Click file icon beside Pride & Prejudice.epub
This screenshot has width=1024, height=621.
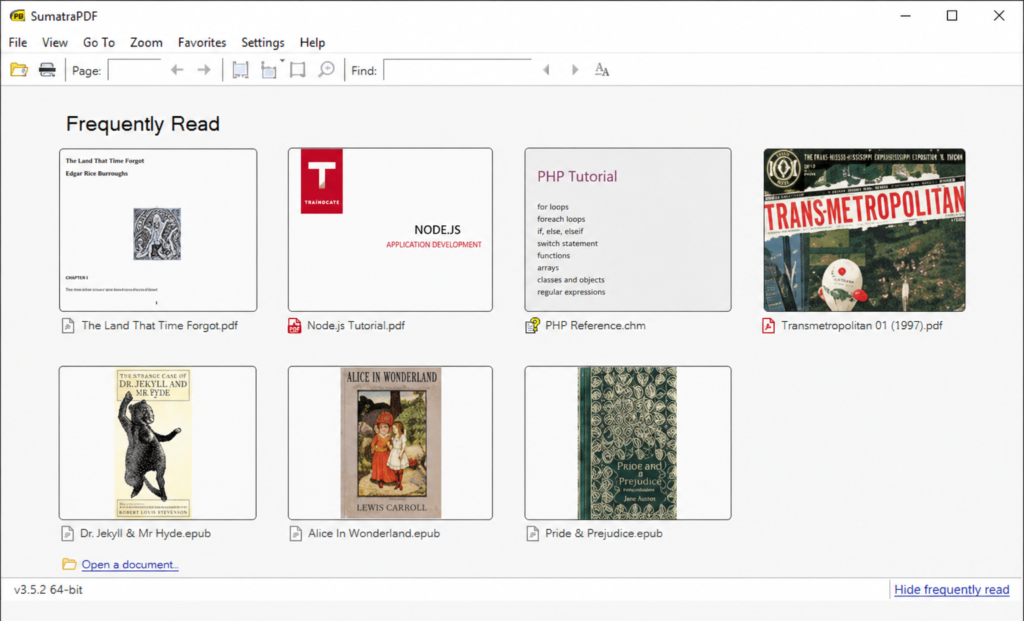(532, 533)
